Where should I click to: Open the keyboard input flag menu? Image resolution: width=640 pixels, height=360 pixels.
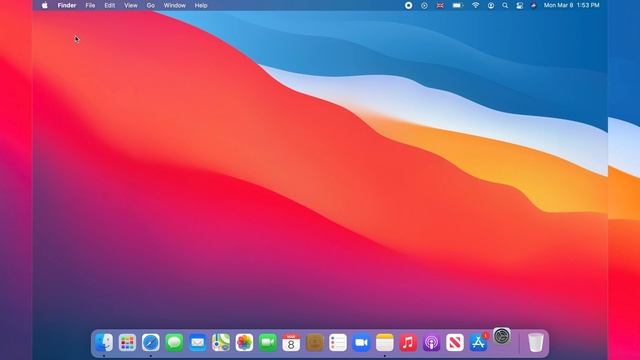[x=440, y=5]
